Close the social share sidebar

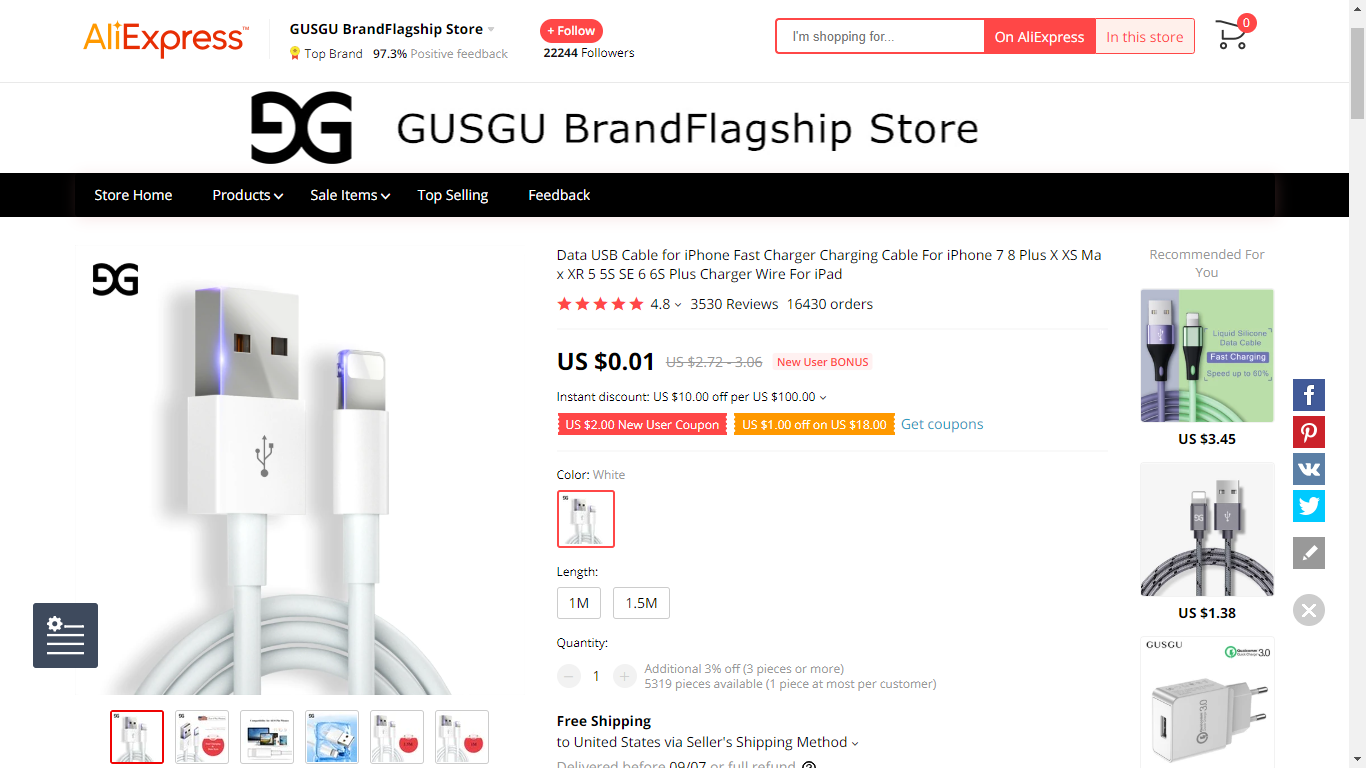[1309, 610]
